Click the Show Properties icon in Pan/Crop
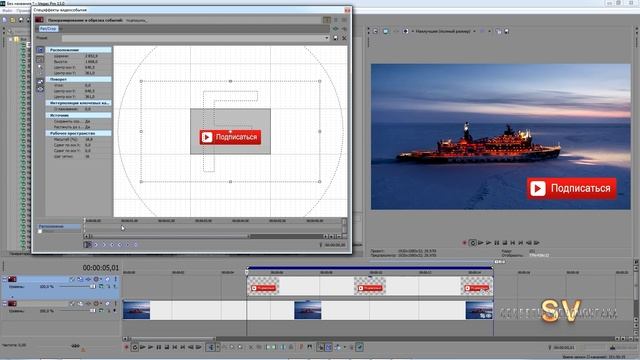Viewport: 640px width, 360px height. [x=40, y=50]
